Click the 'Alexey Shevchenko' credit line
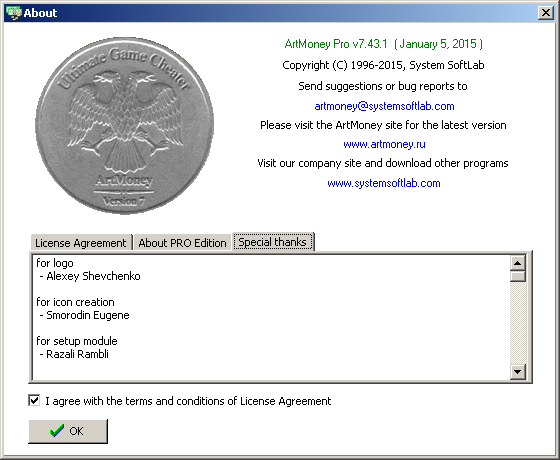Viewport: 560px width, 460px height. (x=90, y=276)
